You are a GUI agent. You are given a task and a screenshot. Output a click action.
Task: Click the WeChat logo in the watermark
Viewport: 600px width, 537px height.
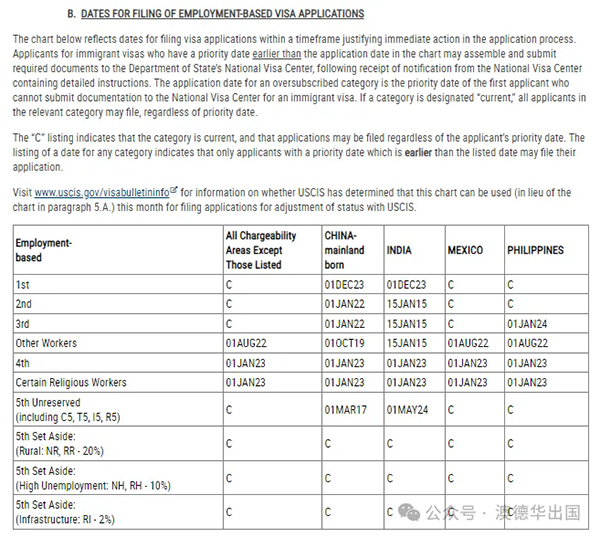(409, 512)
